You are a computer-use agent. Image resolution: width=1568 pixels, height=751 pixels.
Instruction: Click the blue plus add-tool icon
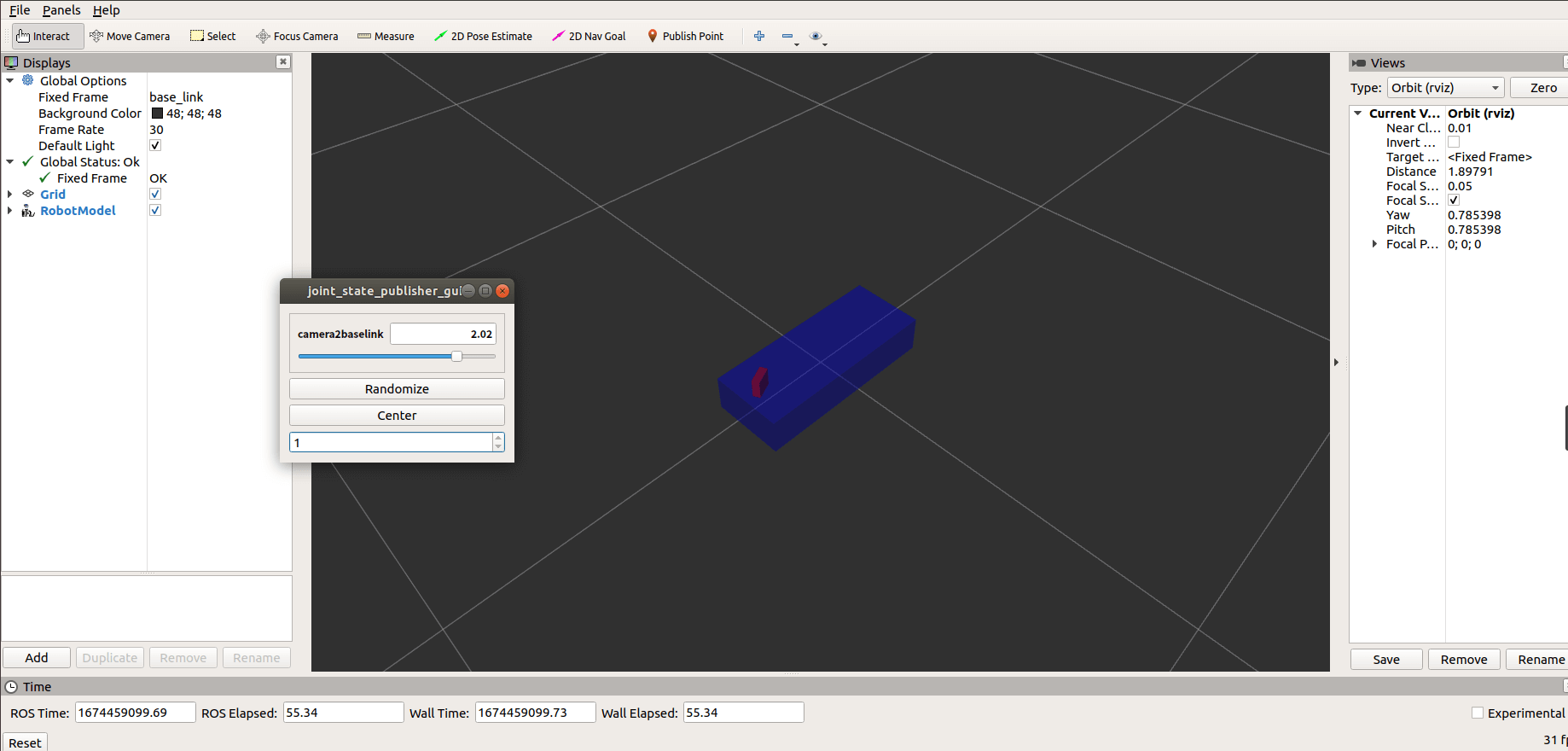coord(759,36)
